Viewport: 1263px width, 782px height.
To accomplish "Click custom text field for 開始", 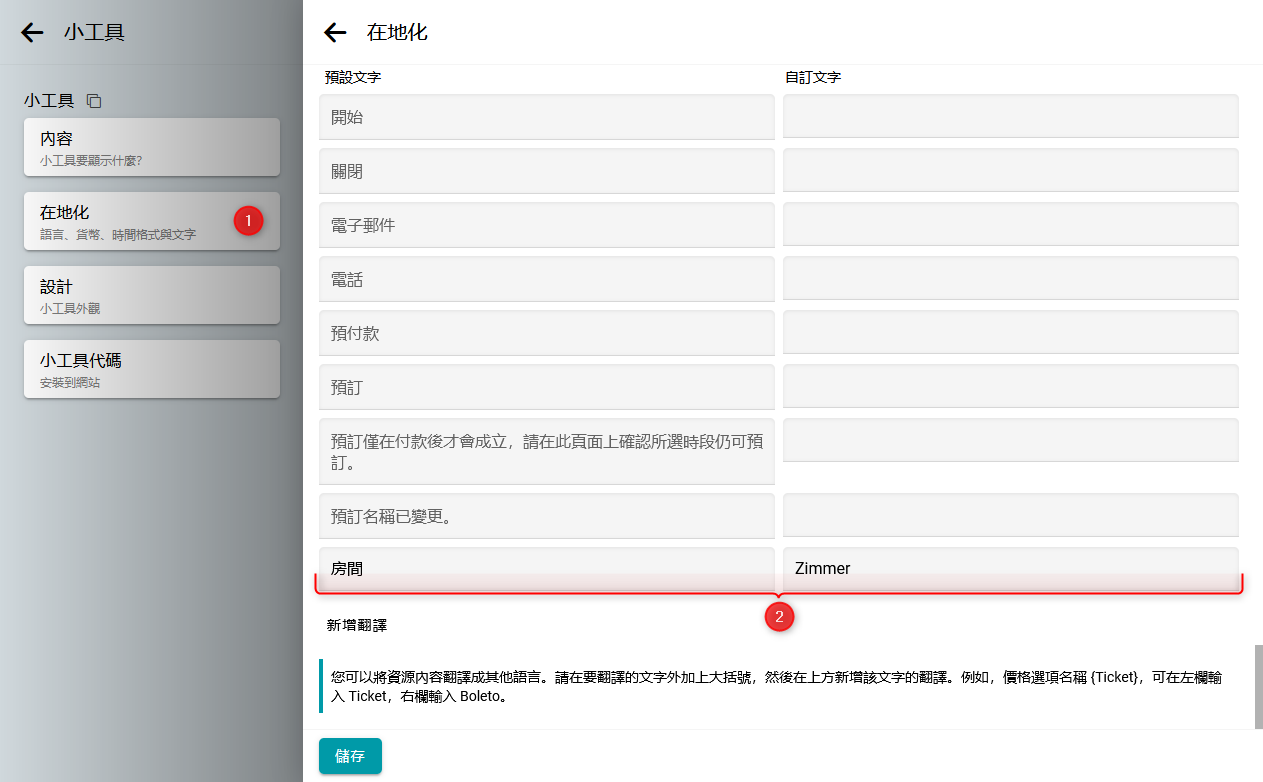I will (x=1010, y=117).
